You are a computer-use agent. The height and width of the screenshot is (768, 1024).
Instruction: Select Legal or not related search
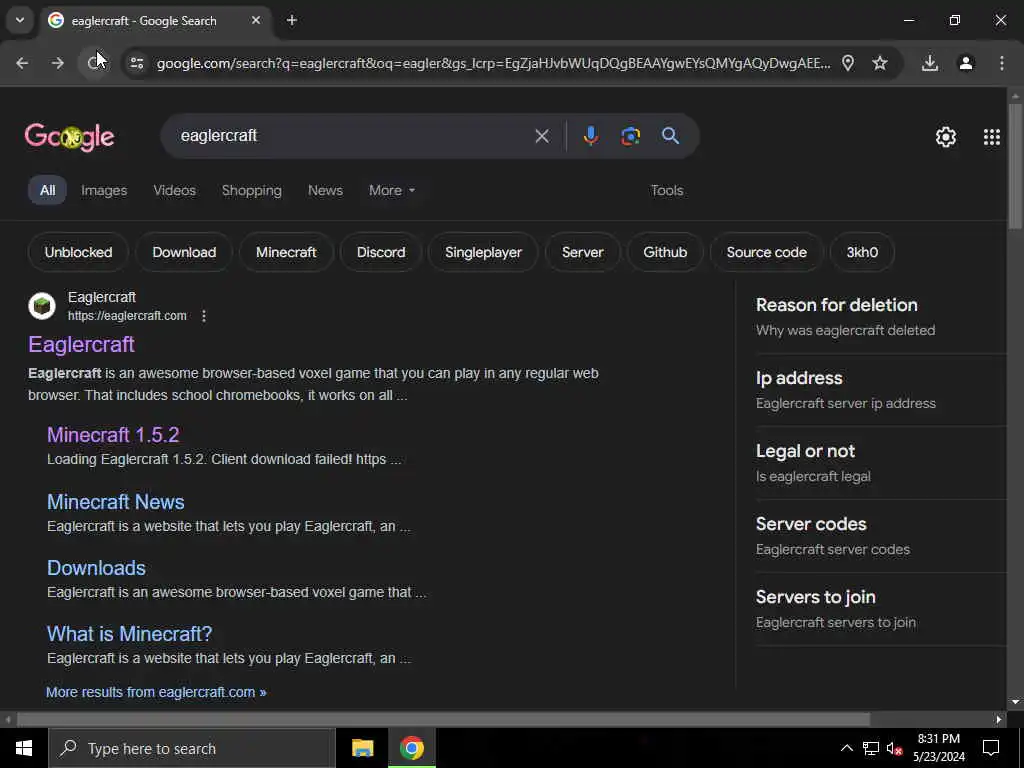[x=880, y=464]
